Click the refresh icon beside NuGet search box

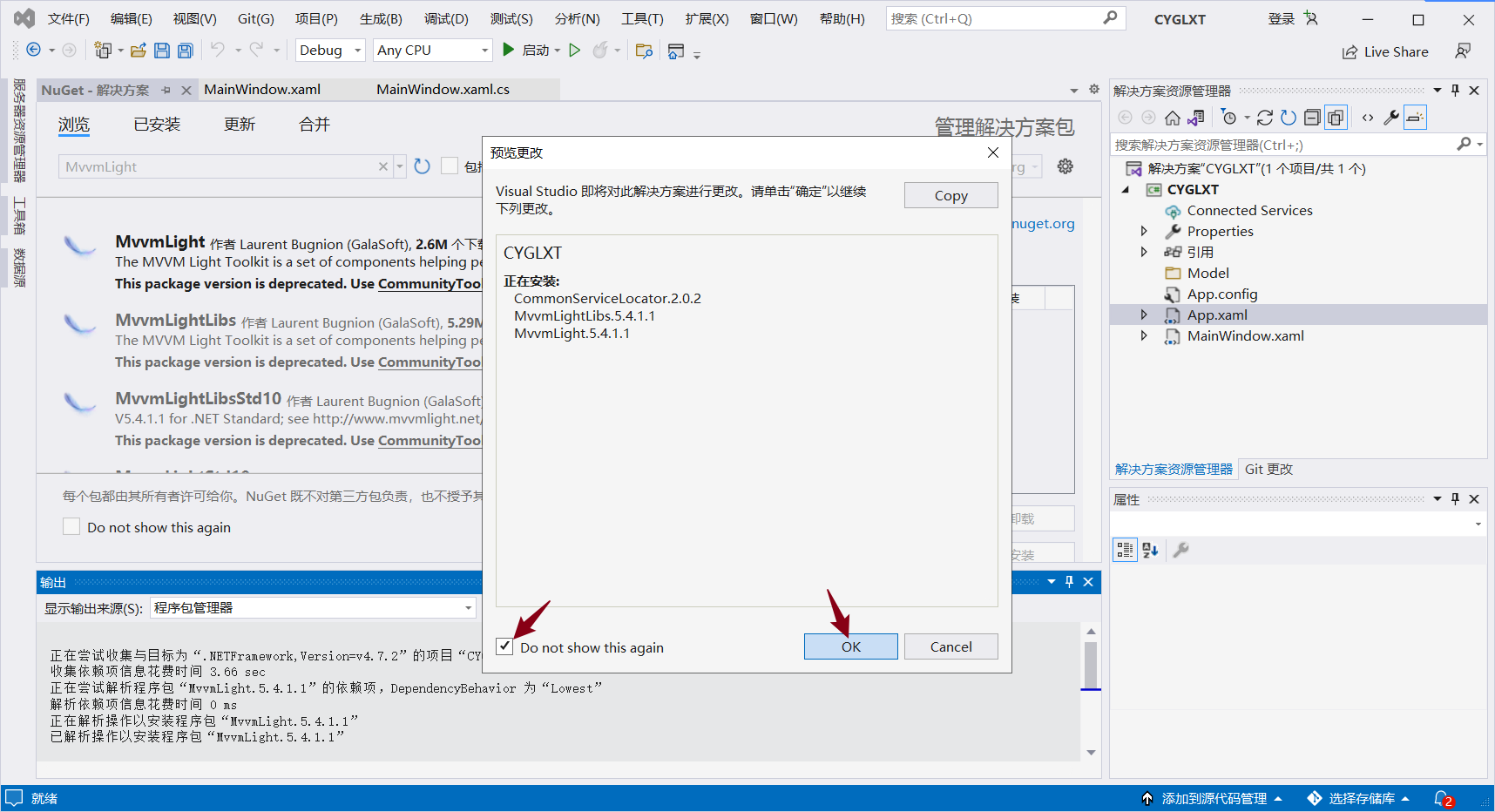click(x=423, y=166)
